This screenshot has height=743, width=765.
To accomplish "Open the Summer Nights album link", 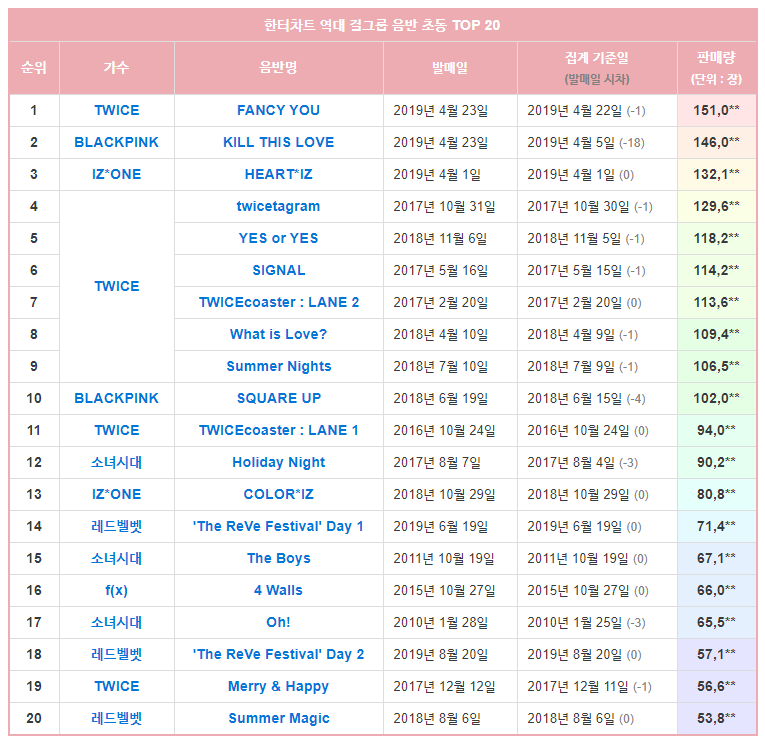I will click(x=279, y=366).
